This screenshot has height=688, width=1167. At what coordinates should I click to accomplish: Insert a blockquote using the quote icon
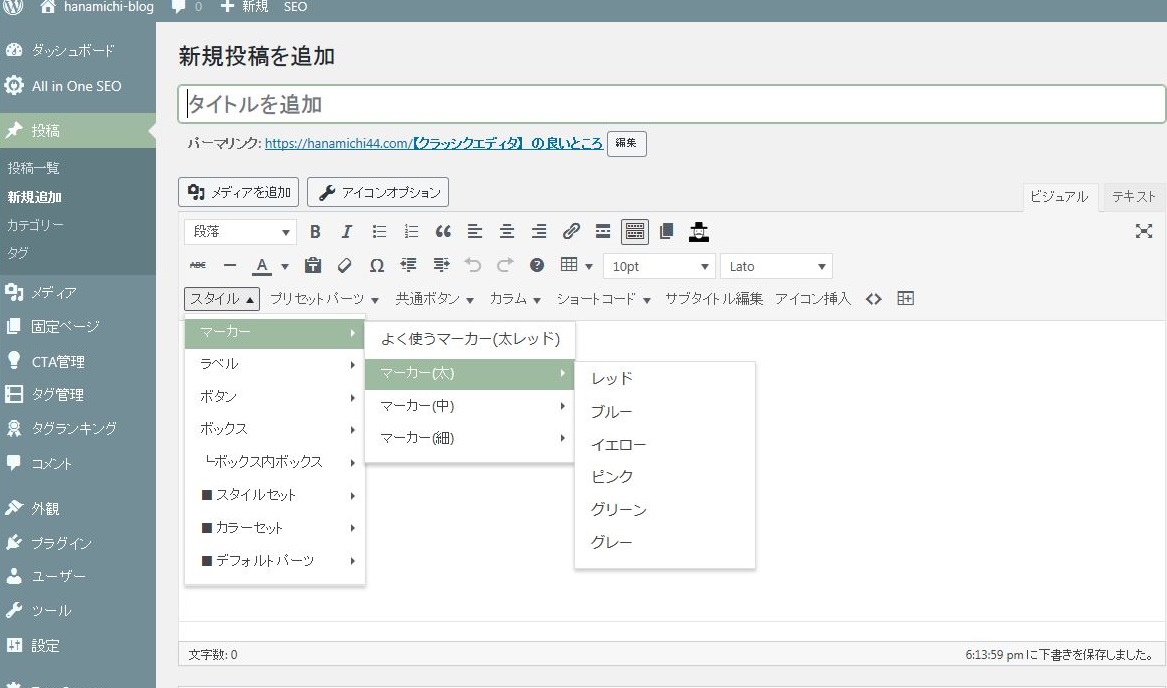(x=443, y=232)
